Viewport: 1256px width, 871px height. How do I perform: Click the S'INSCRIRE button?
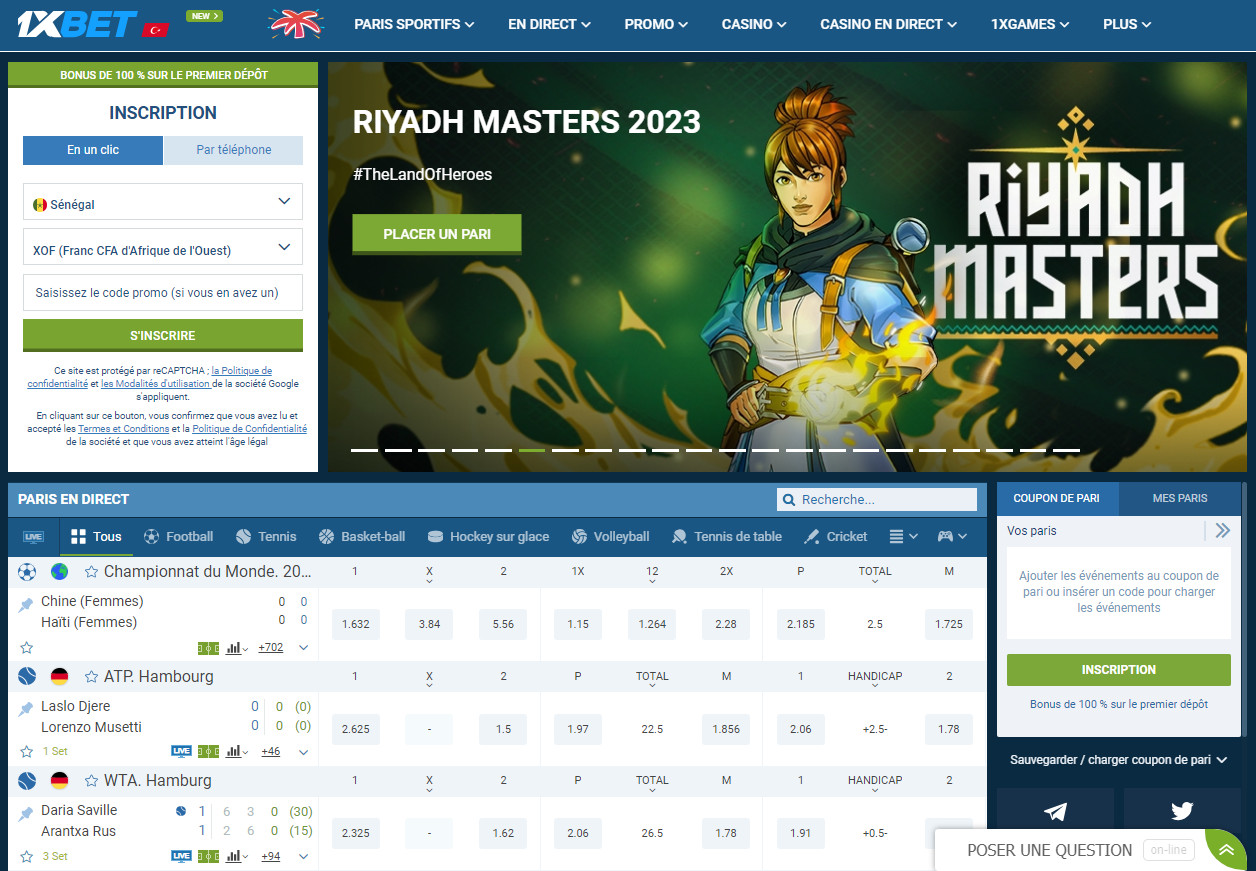163,335
